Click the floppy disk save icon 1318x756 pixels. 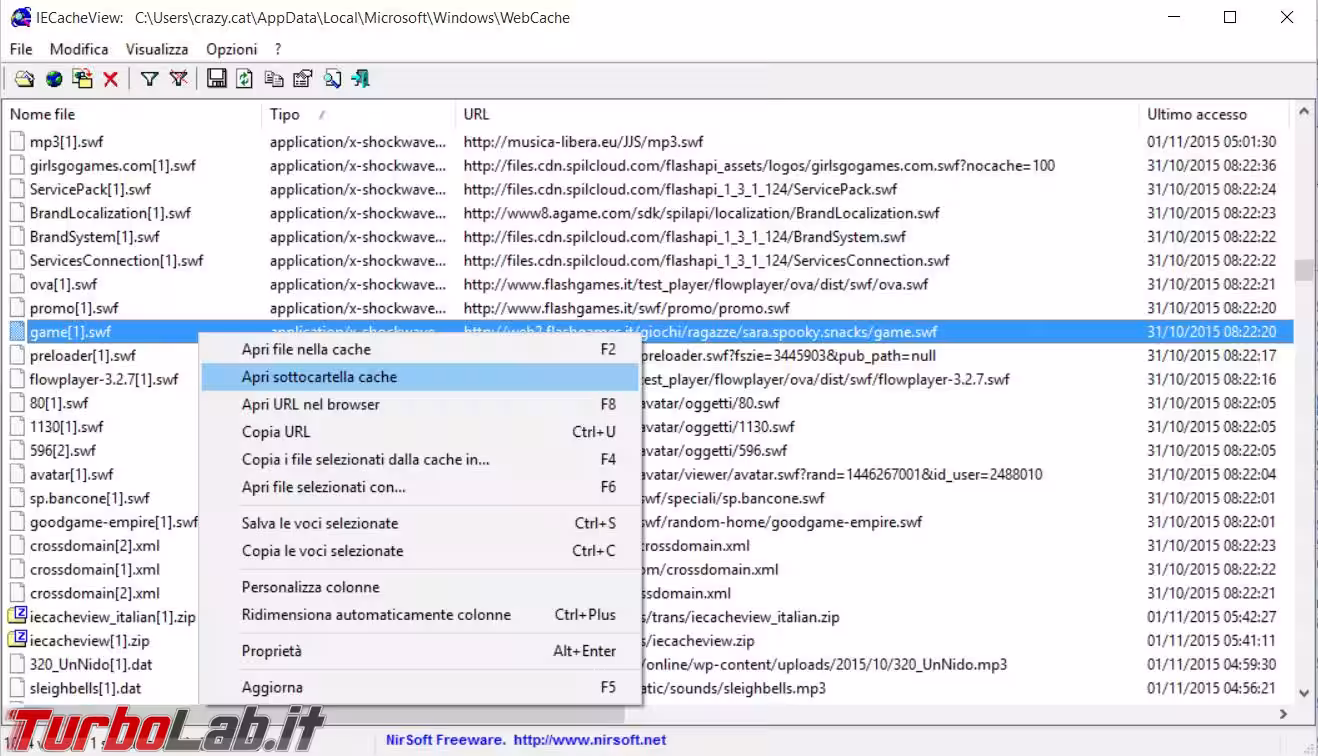[216, 79]
